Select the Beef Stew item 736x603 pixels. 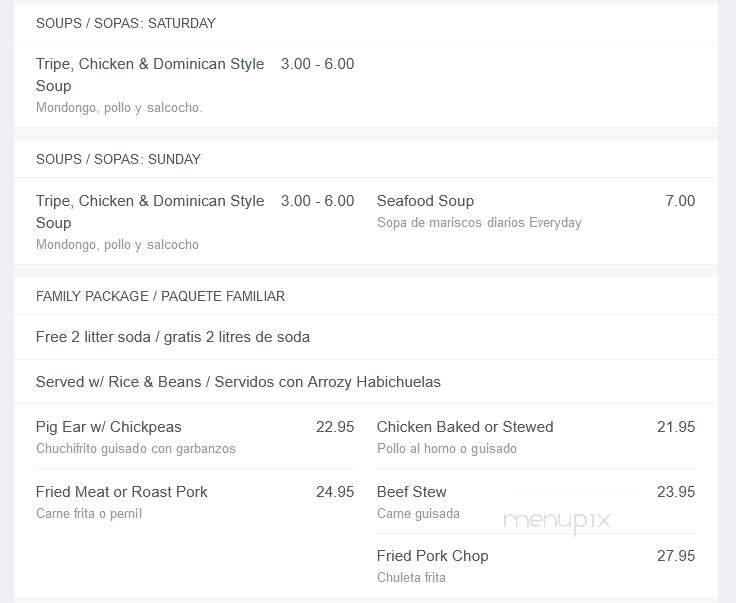click(412, 492)
